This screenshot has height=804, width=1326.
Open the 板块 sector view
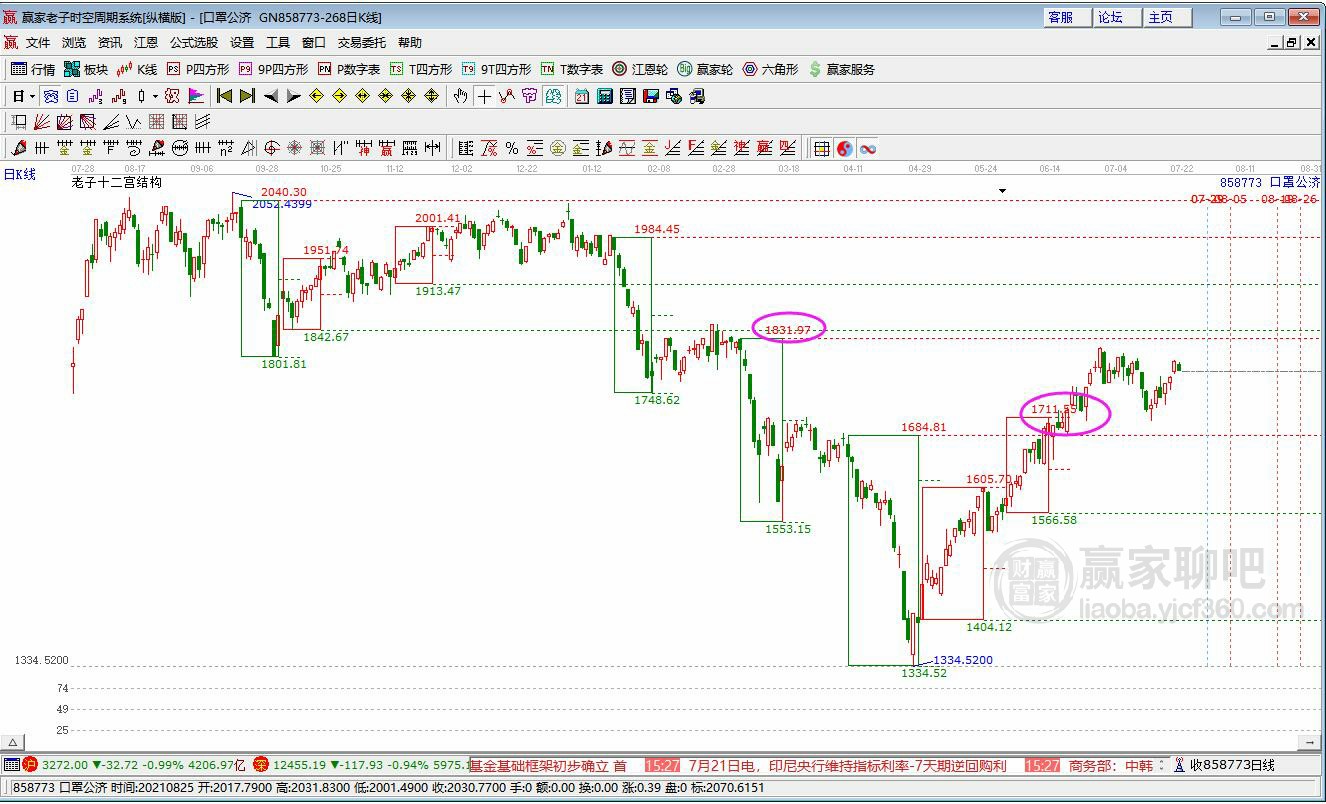(x=86, y=69)
